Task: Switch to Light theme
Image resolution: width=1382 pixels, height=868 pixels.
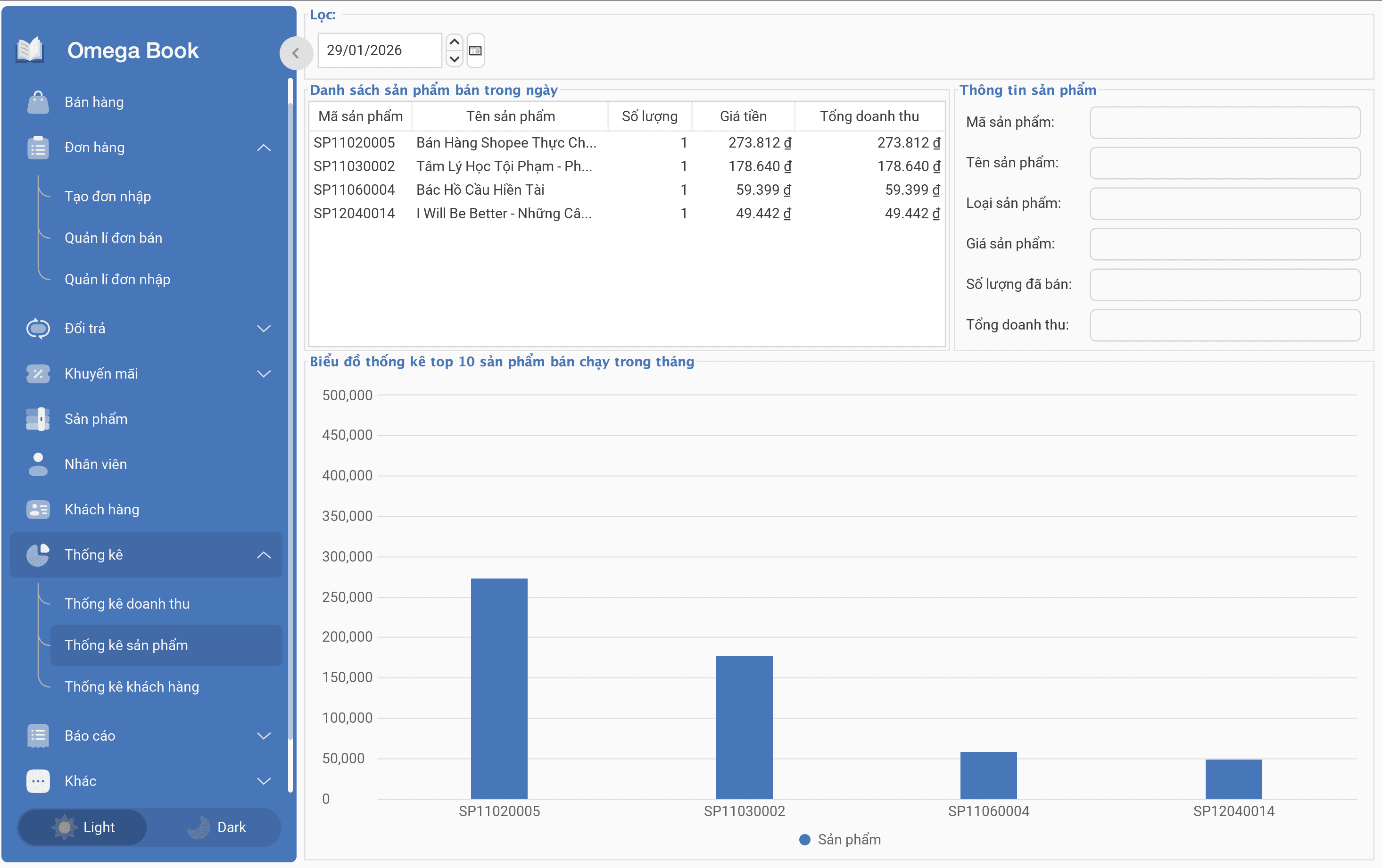Action: [82, 827]
